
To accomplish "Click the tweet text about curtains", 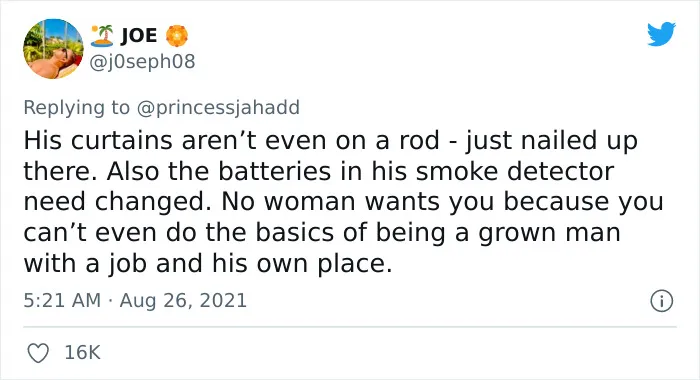I will click(343, 202).
